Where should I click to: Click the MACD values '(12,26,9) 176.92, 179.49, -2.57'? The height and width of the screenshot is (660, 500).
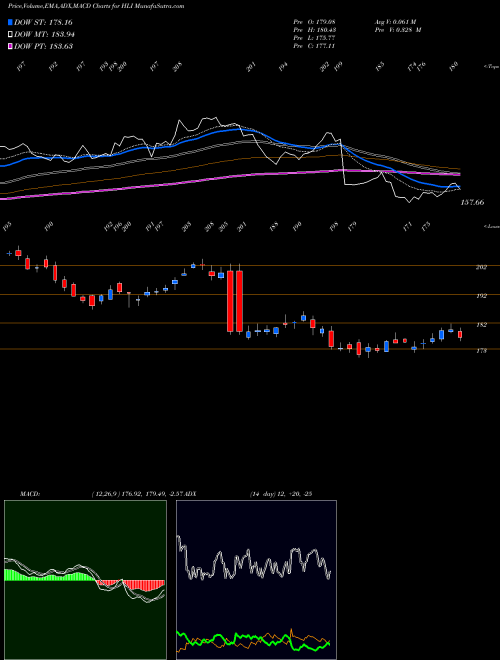tap(138, 494)
